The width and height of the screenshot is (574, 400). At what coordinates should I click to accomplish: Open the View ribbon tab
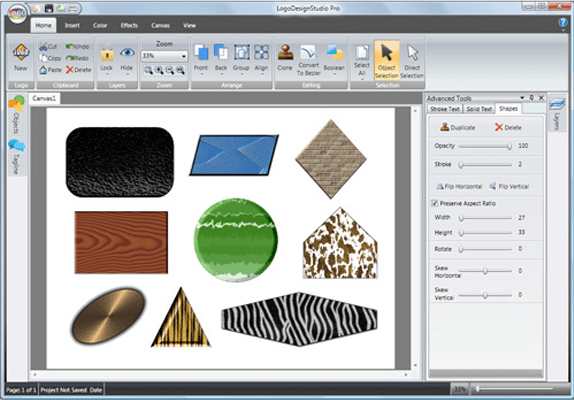click(189, 25)
